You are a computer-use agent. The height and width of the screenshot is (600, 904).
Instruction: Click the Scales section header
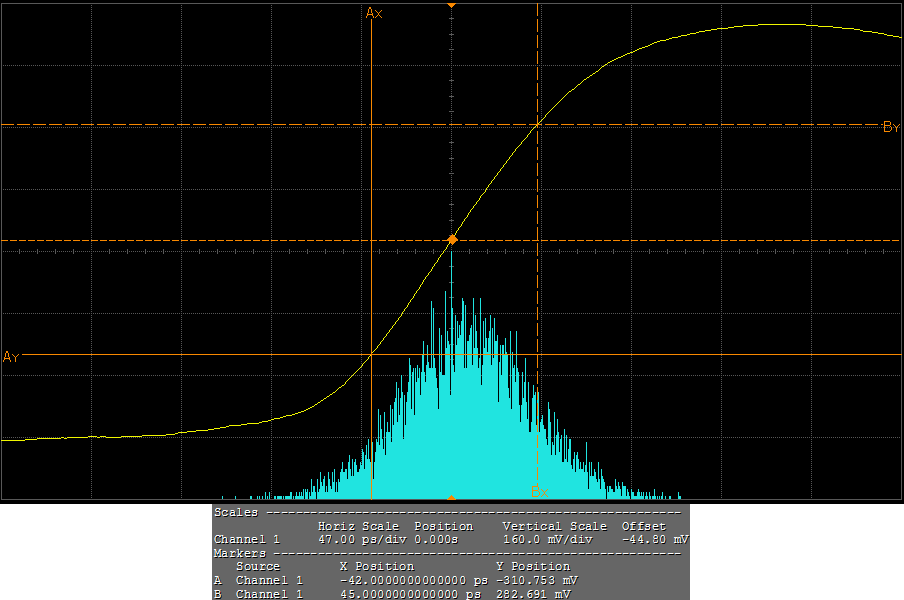(x=235, y=512)
